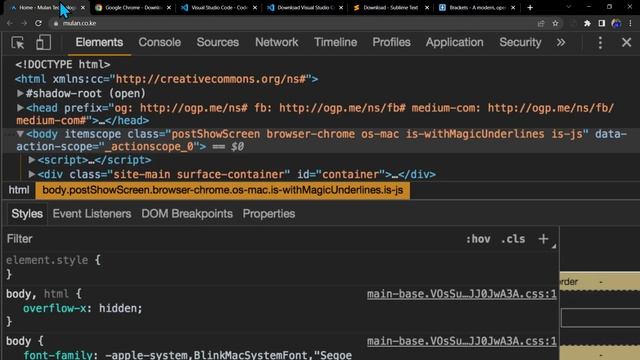Image resolution: width=640 pixels, height=360 pixels.
Task: Toggle the .cls classes button
Action: [x=513, y=239]
